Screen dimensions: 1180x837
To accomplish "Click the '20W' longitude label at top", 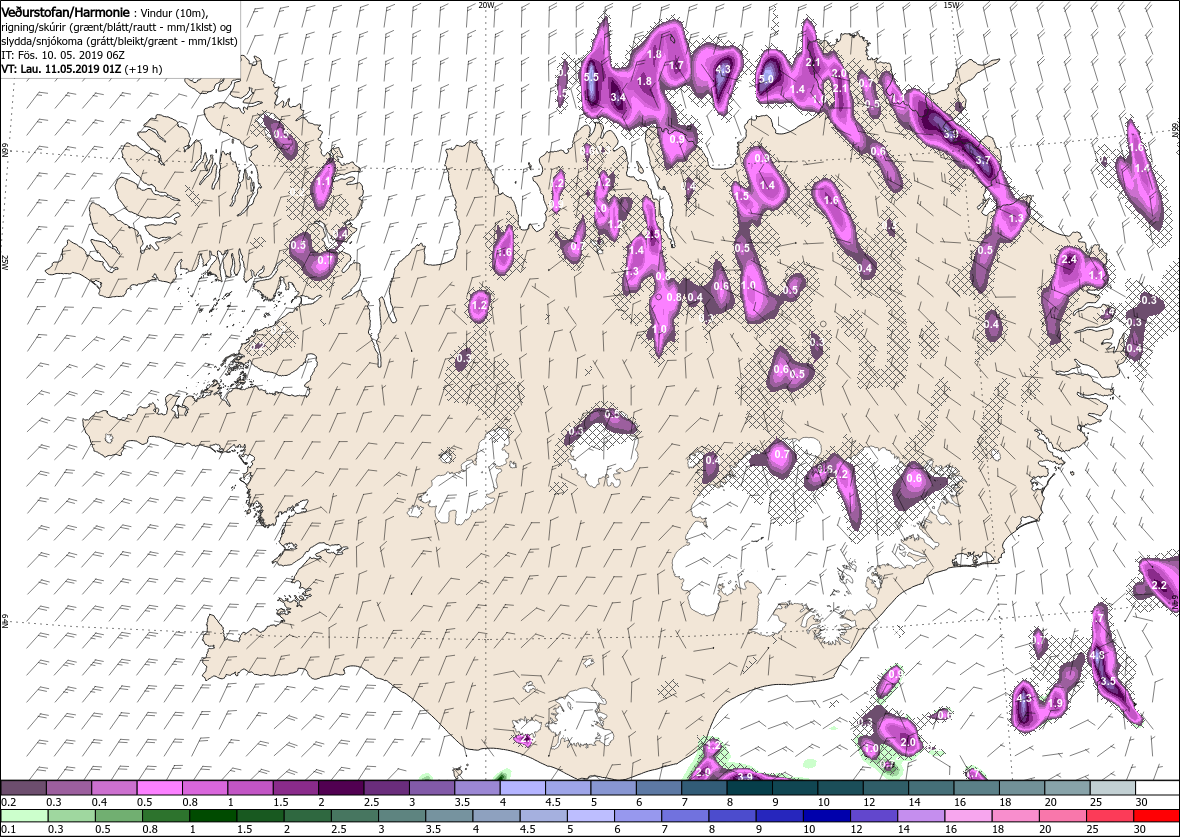I will point(486,5).
